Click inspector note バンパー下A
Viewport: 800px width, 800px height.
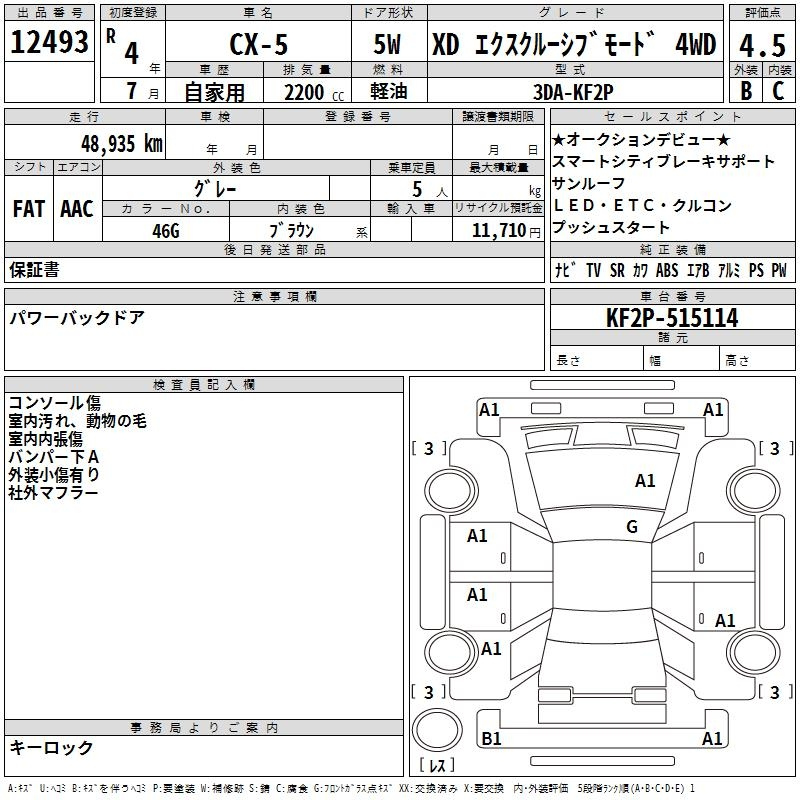click(x=54, y=457)
